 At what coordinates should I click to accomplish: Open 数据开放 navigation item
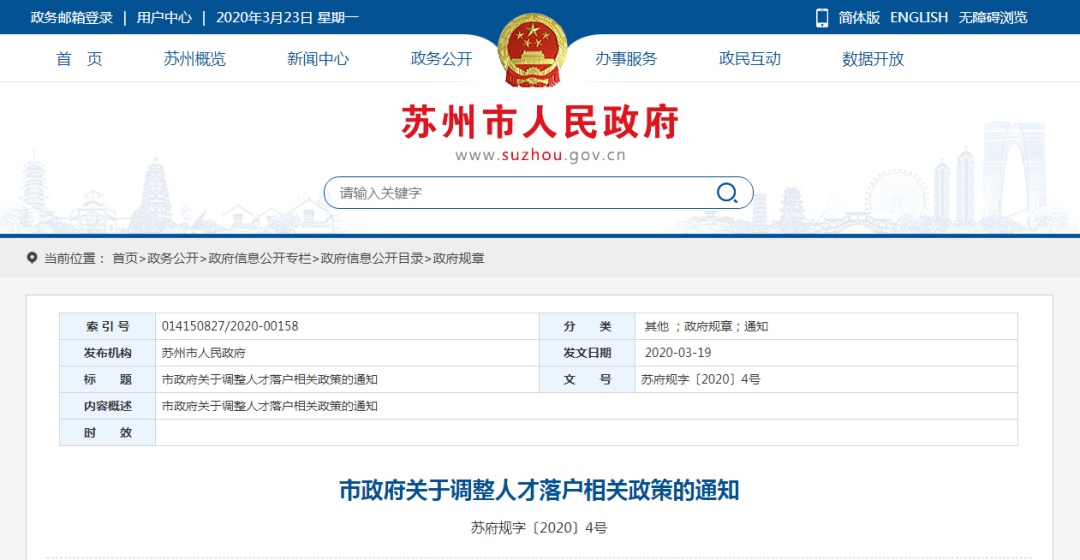point(873,59)
